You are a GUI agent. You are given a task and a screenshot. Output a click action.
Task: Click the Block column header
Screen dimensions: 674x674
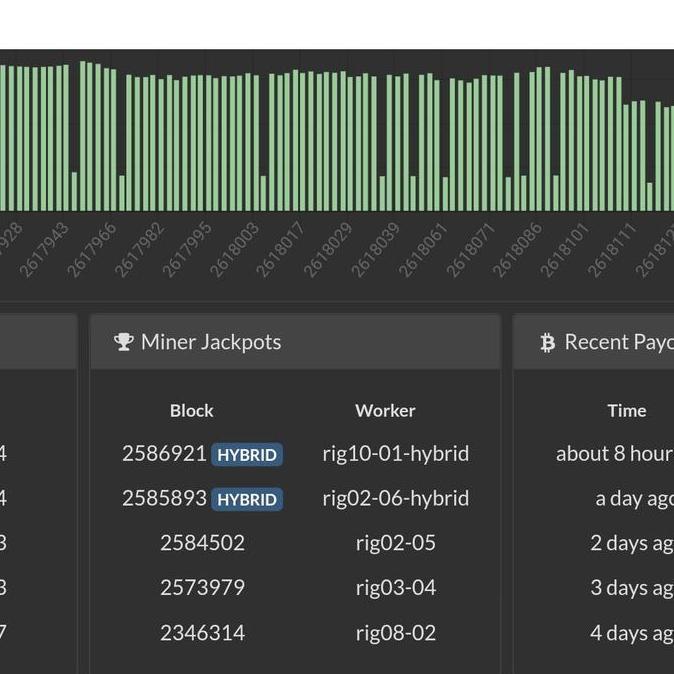point(192,411)
